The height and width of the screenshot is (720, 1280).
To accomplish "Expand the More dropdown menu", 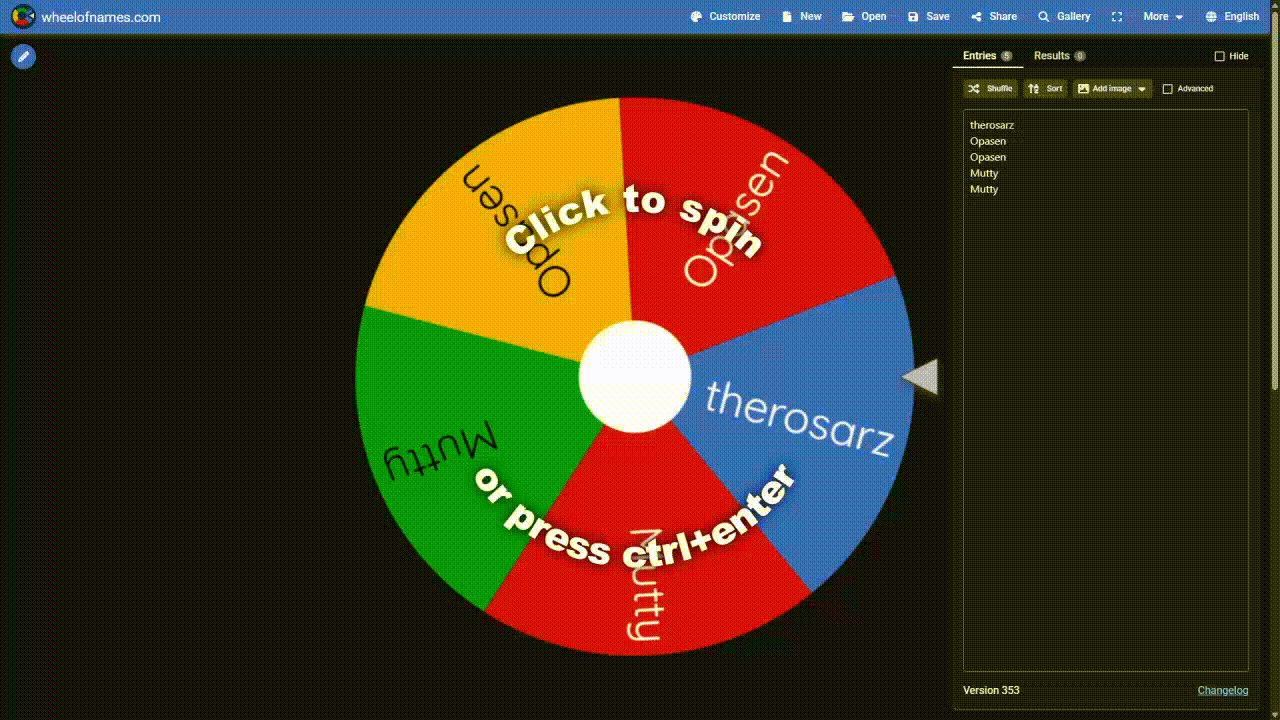I will tap(1163, 16).
